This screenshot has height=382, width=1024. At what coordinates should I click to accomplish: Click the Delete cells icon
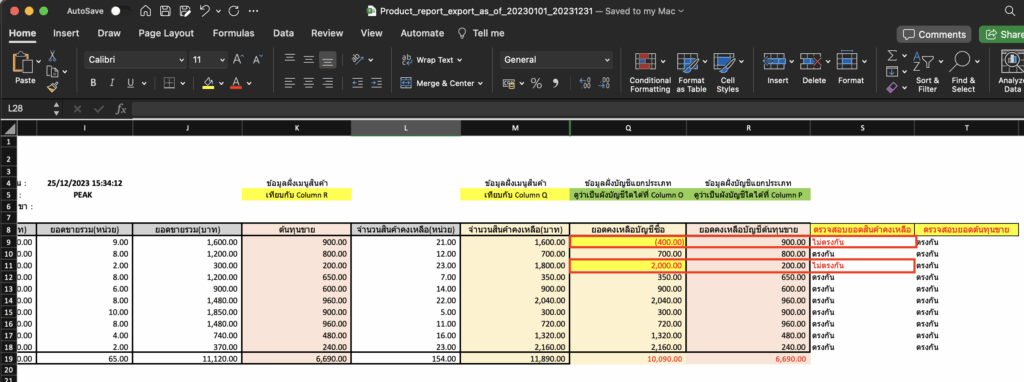[810, 62]
